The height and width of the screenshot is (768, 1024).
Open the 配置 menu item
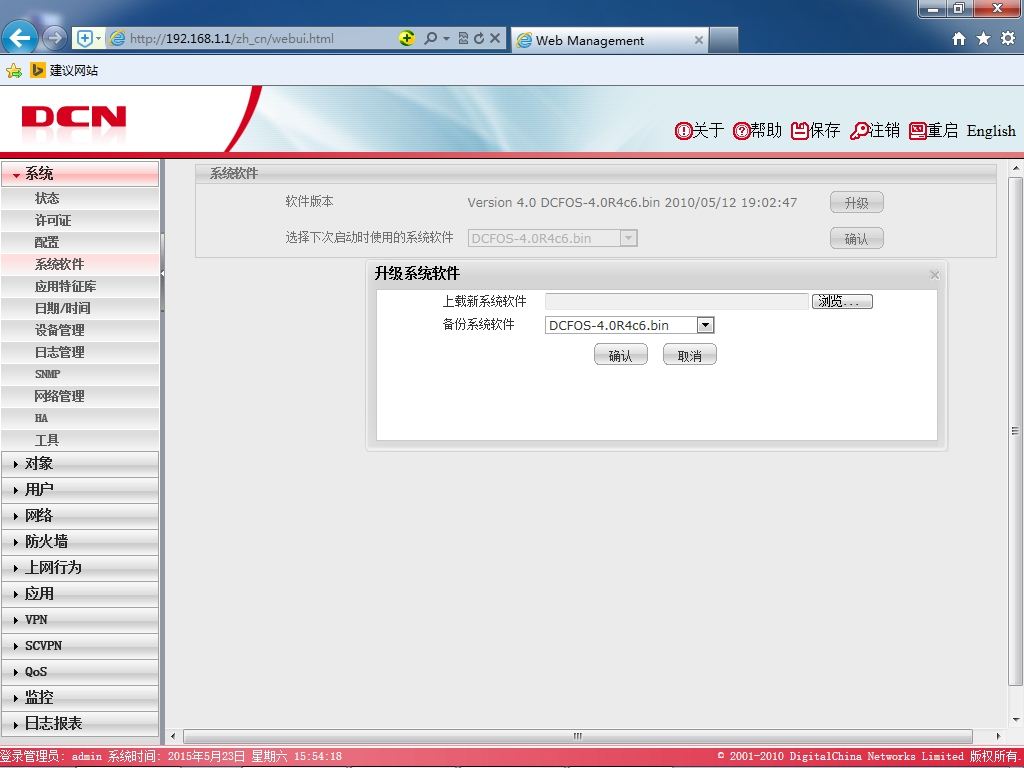(80, 242)
